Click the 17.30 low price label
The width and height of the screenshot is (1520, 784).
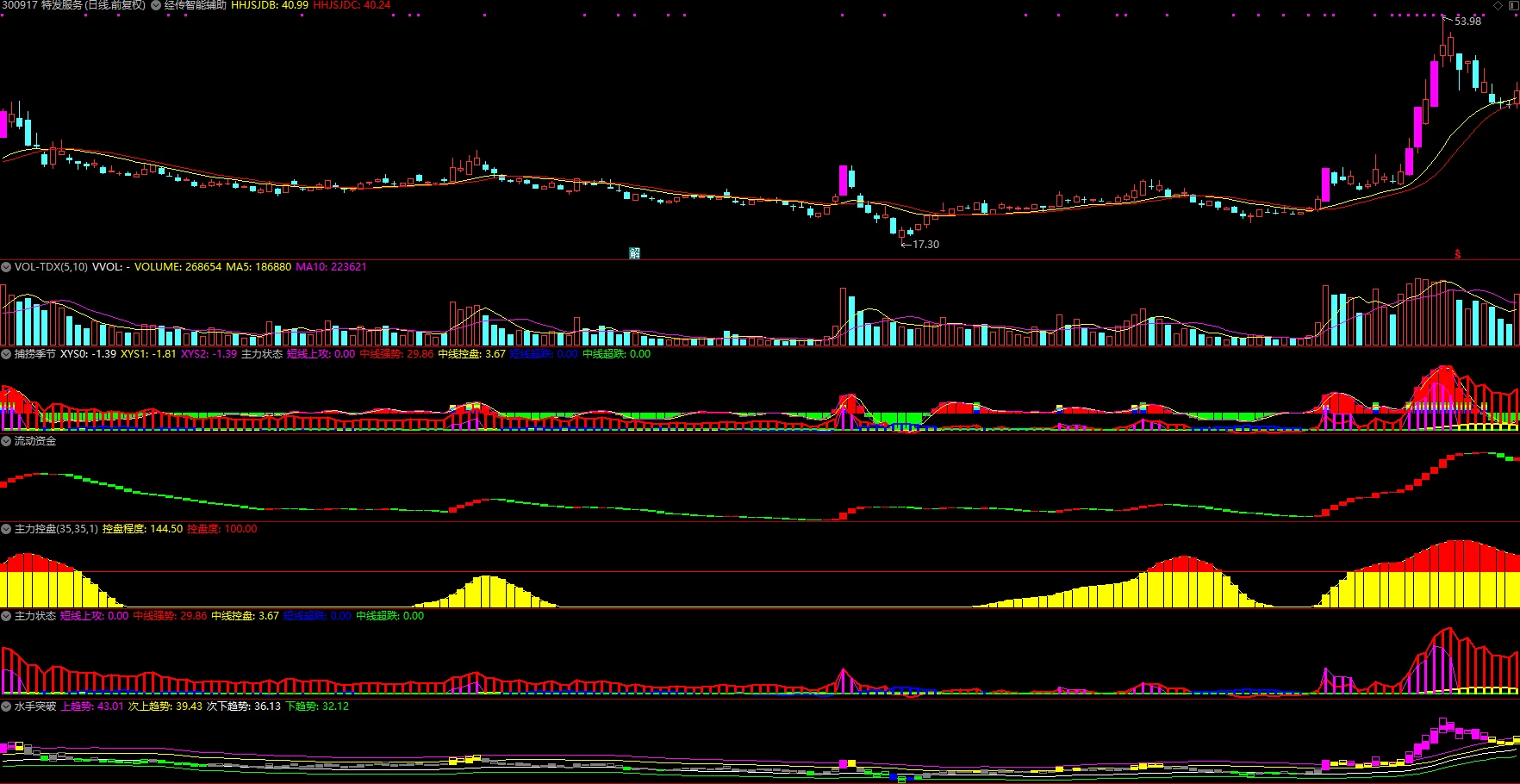click(x=925, y=245)
